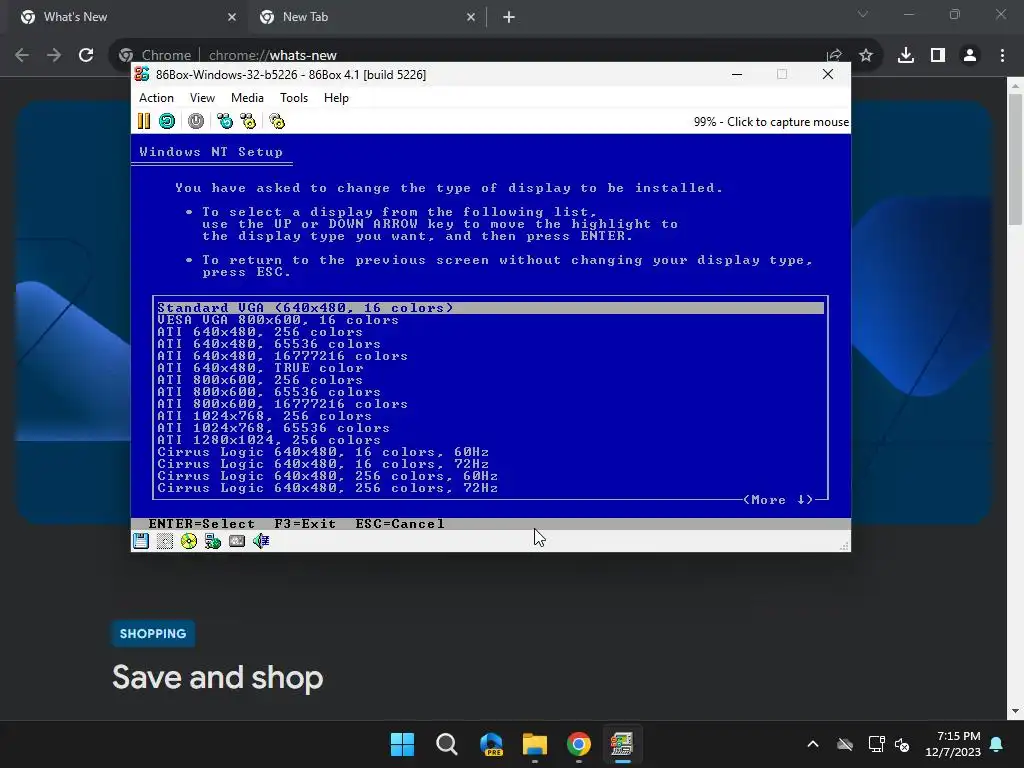1024x768 pixels.
Task: Click the sound speaker status icon
Action: (x=261, y=541)
